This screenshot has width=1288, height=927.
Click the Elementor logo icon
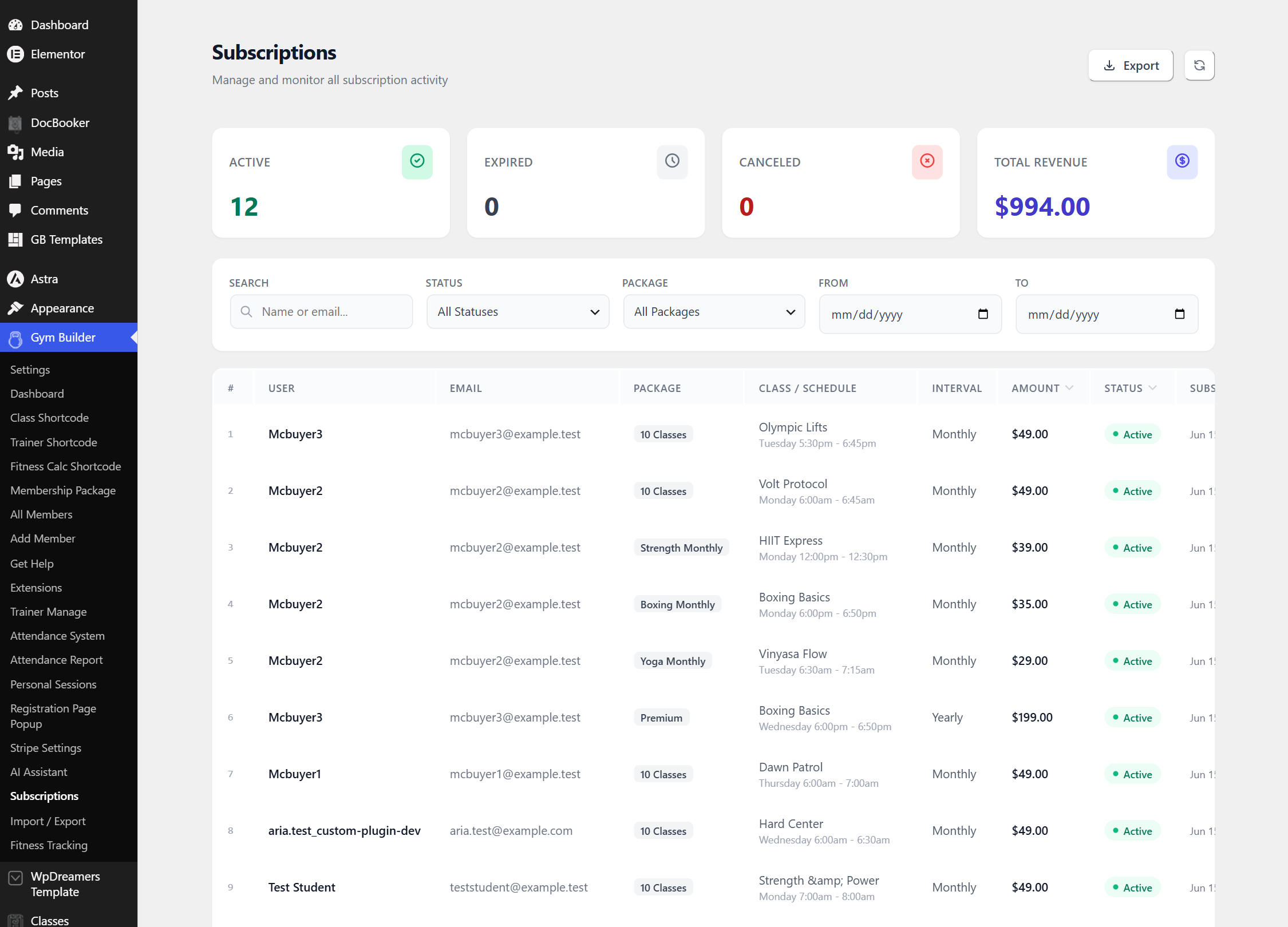point(15,54)
